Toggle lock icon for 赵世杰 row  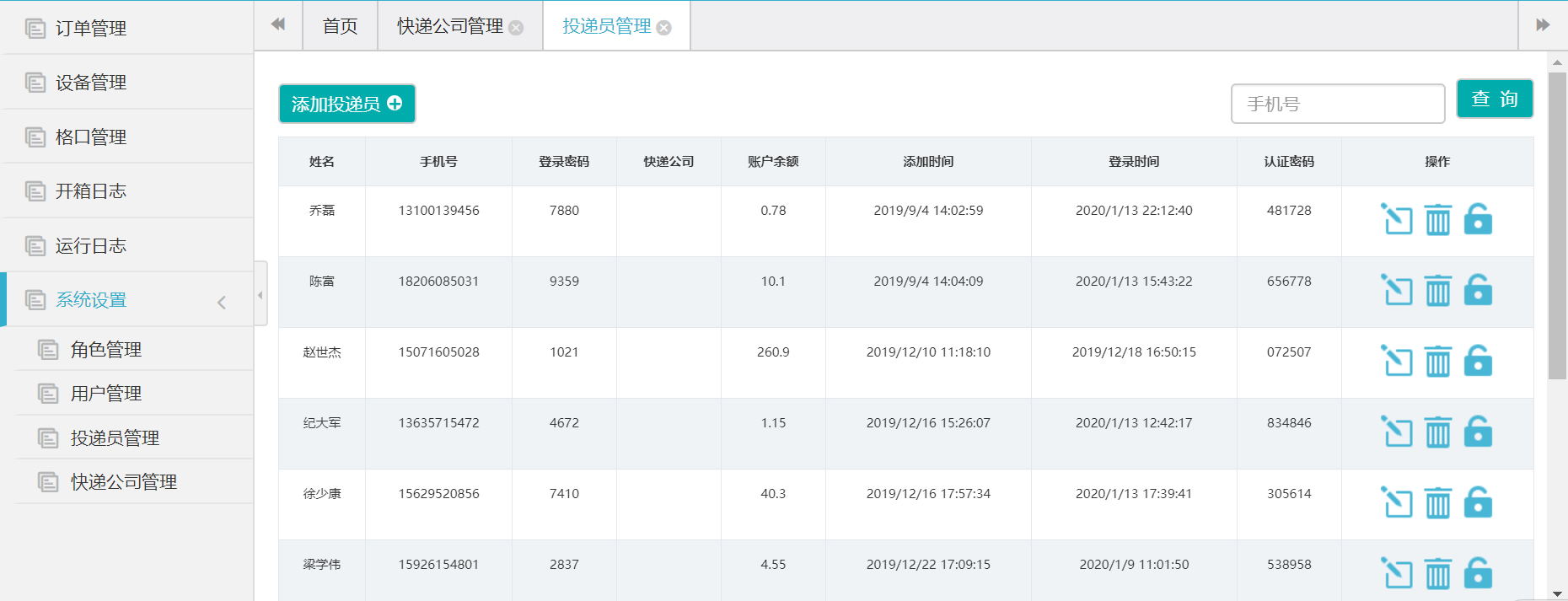1478,361
